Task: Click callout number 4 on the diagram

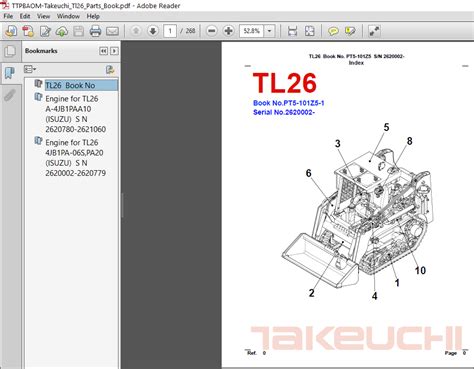Action: (x=375, y=296)
